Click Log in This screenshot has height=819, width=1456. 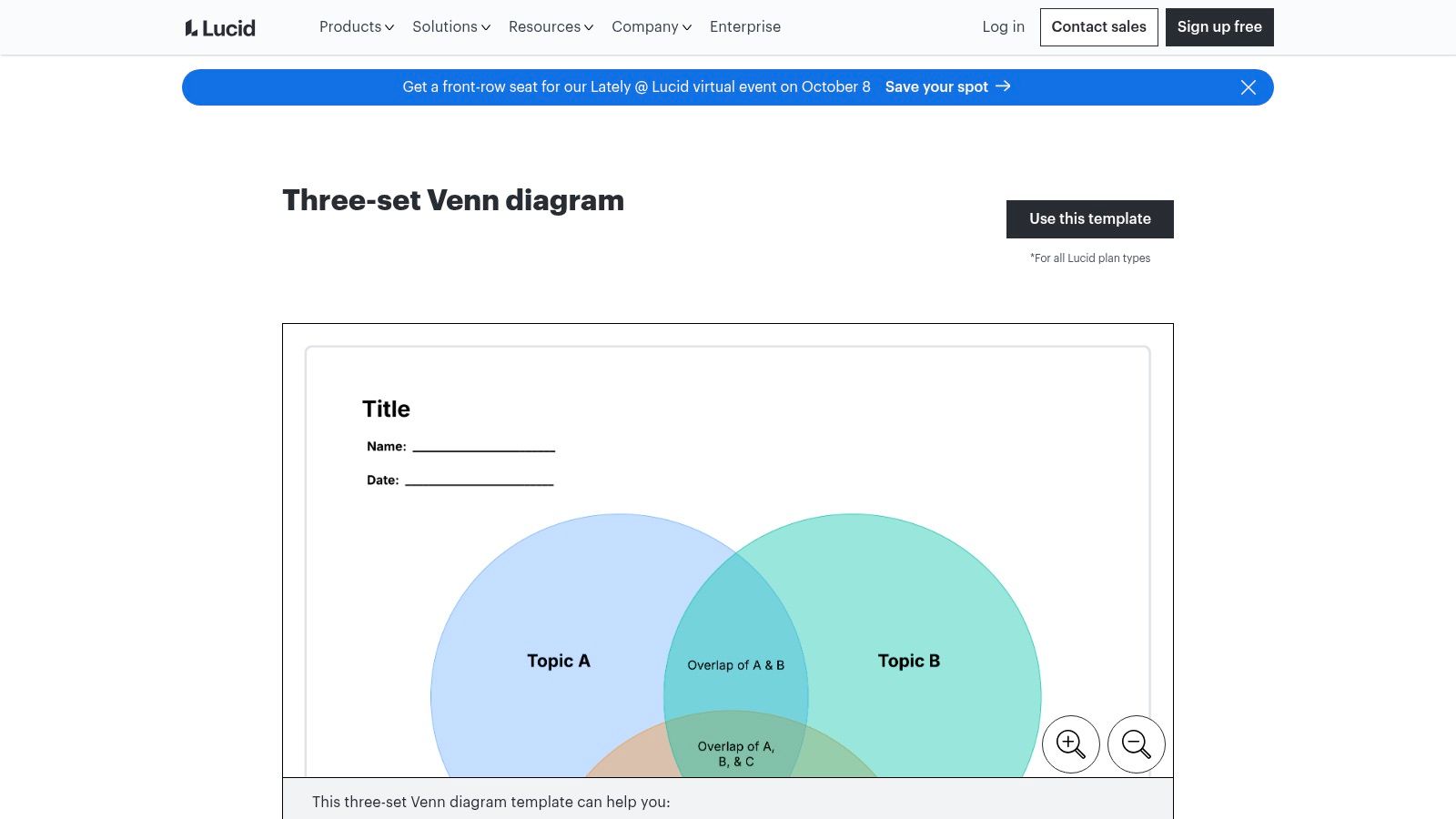[x=1003, y=27]
